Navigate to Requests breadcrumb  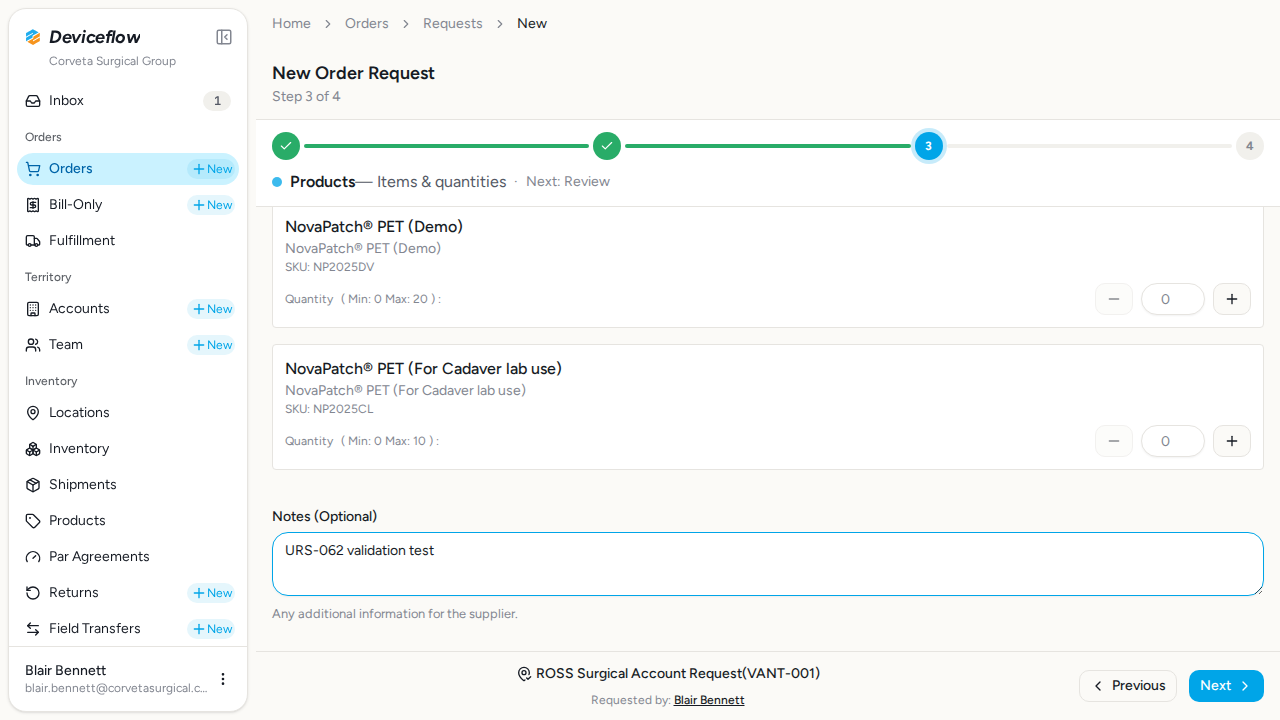point(453,23)
